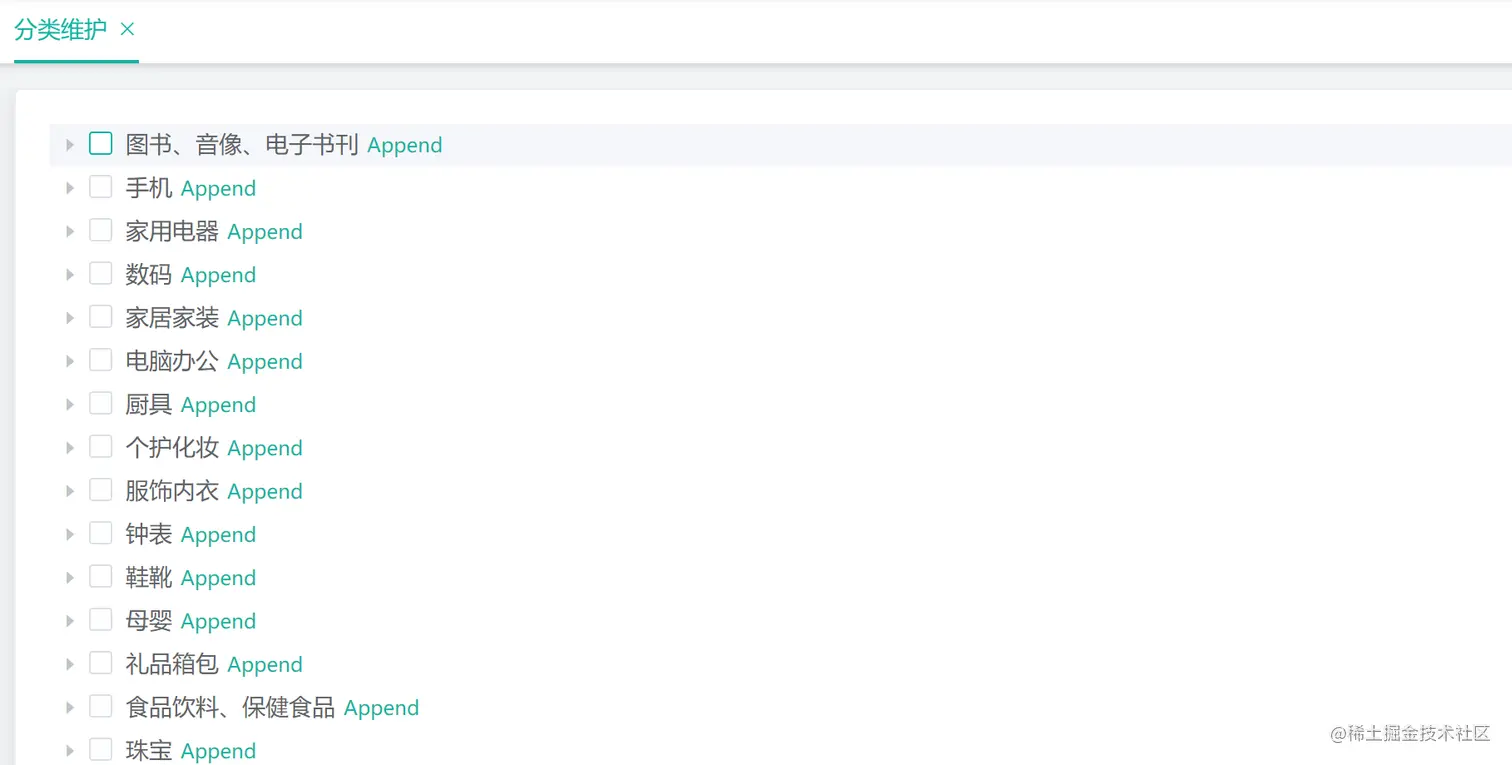Select the 电脑办公 checkbox

(101, 360)
